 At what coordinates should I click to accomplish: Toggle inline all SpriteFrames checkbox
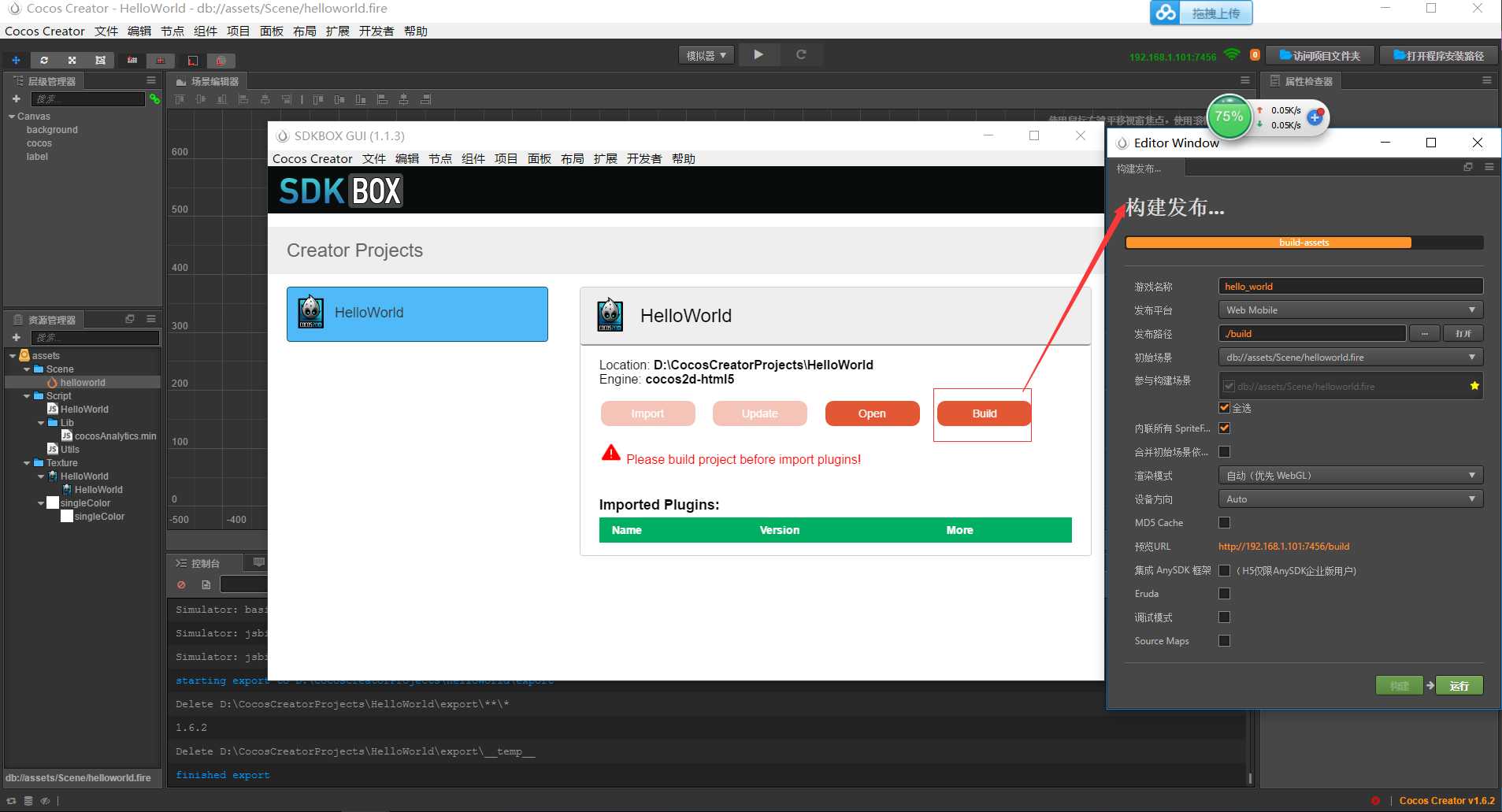tap(1224, 428)
